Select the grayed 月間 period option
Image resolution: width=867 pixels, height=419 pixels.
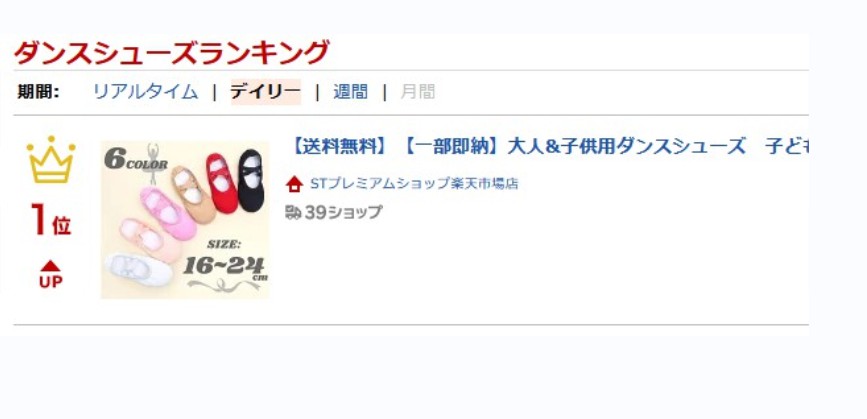click(417, 92)
